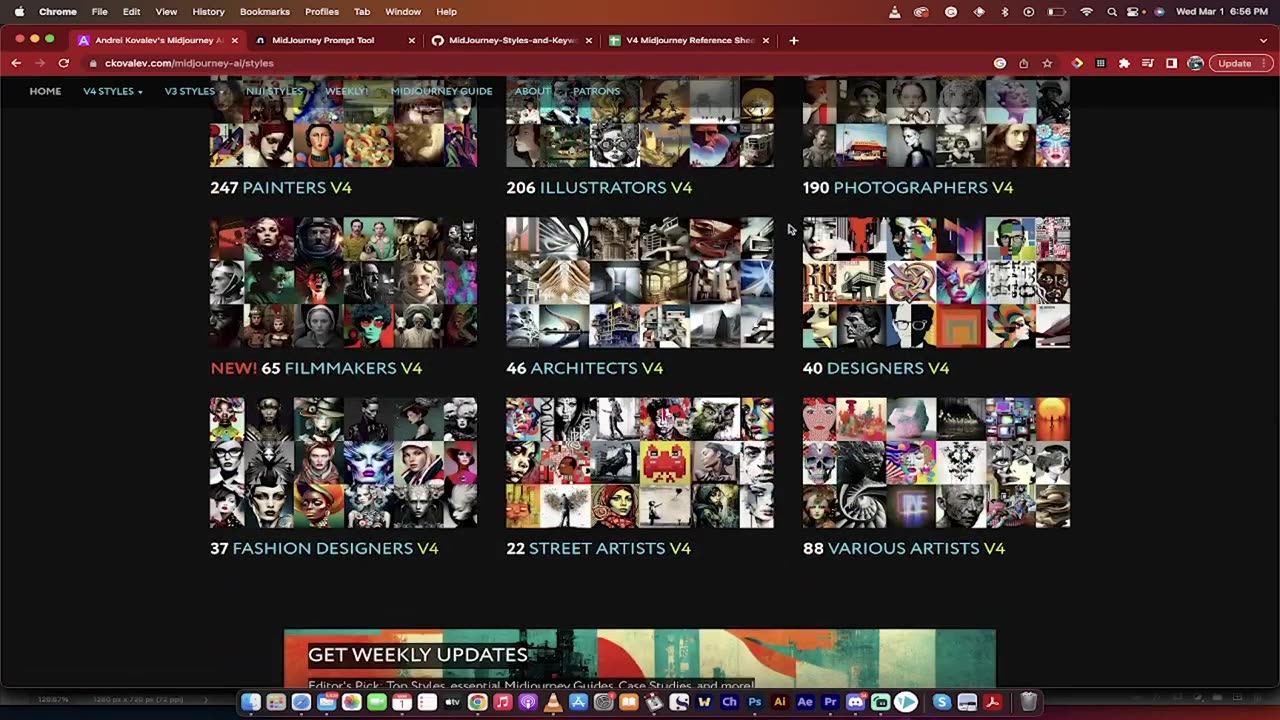Click the colorful diamond extension icon

tap(1077, 63)
